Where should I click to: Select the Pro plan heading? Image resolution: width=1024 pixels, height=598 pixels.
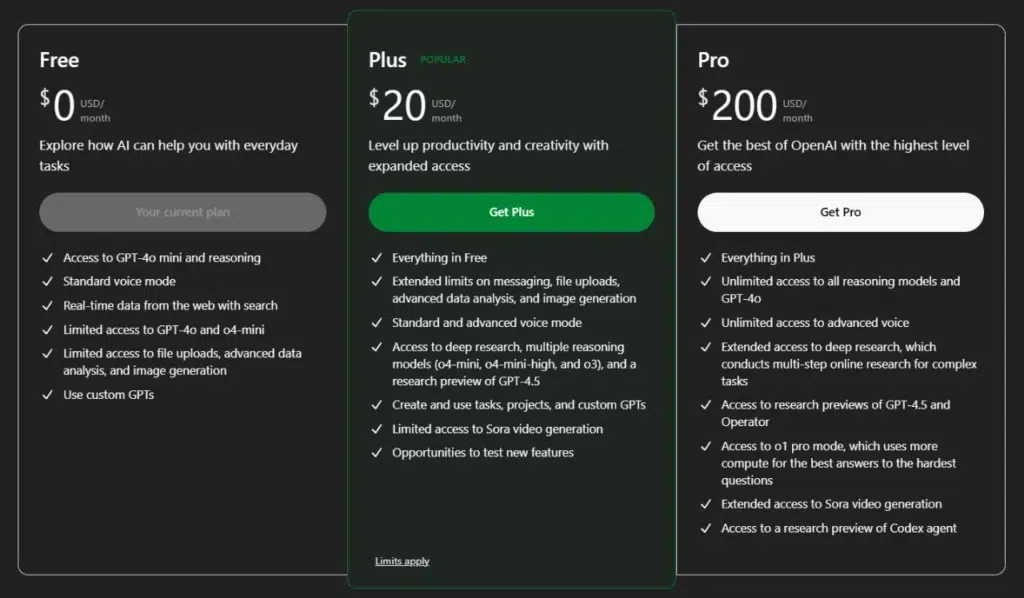pos(713,60)
